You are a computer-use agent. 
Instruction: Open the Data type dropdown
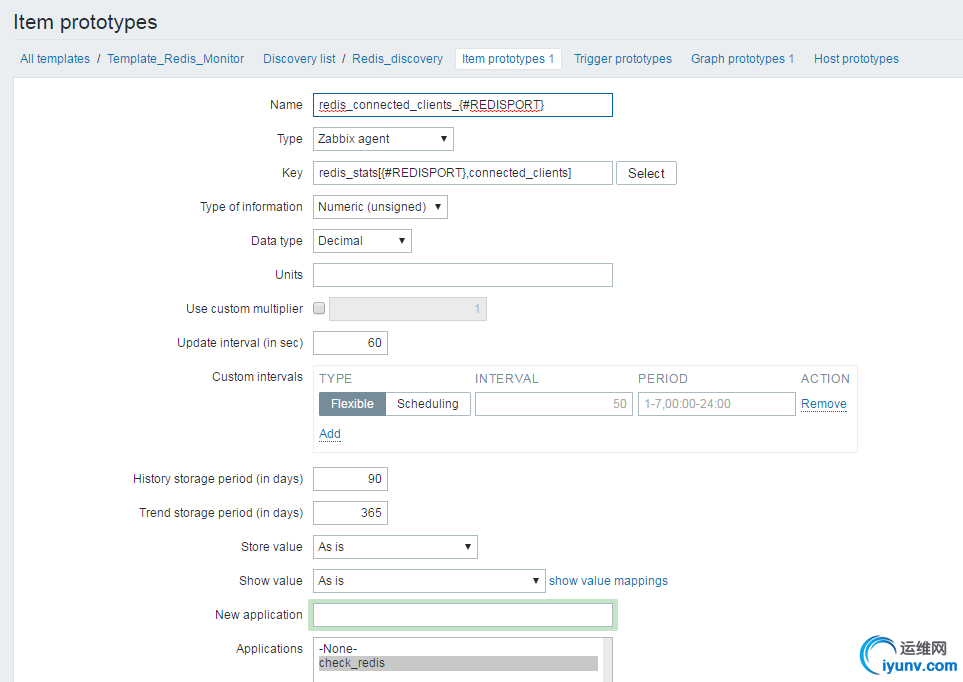click(362, 241)
